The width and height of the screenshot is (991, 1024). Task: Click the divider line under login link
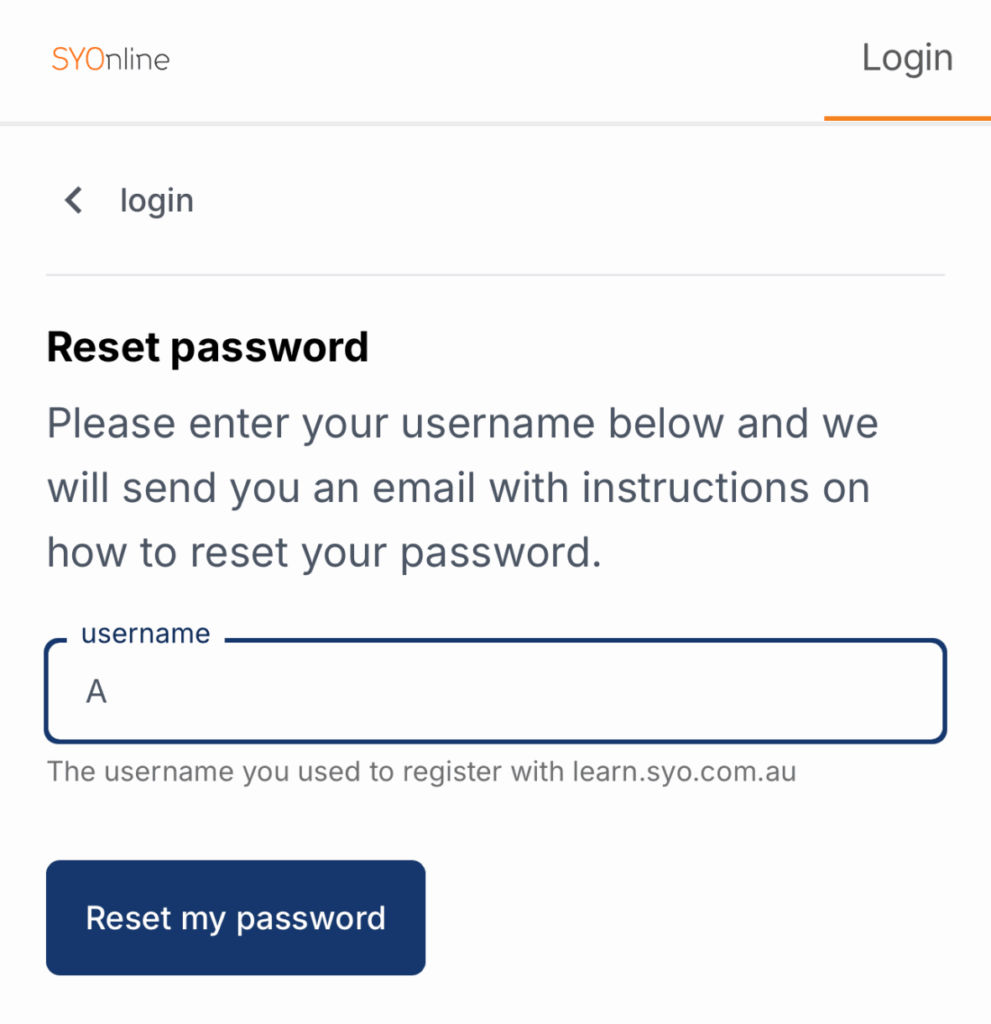coord(495,275)
